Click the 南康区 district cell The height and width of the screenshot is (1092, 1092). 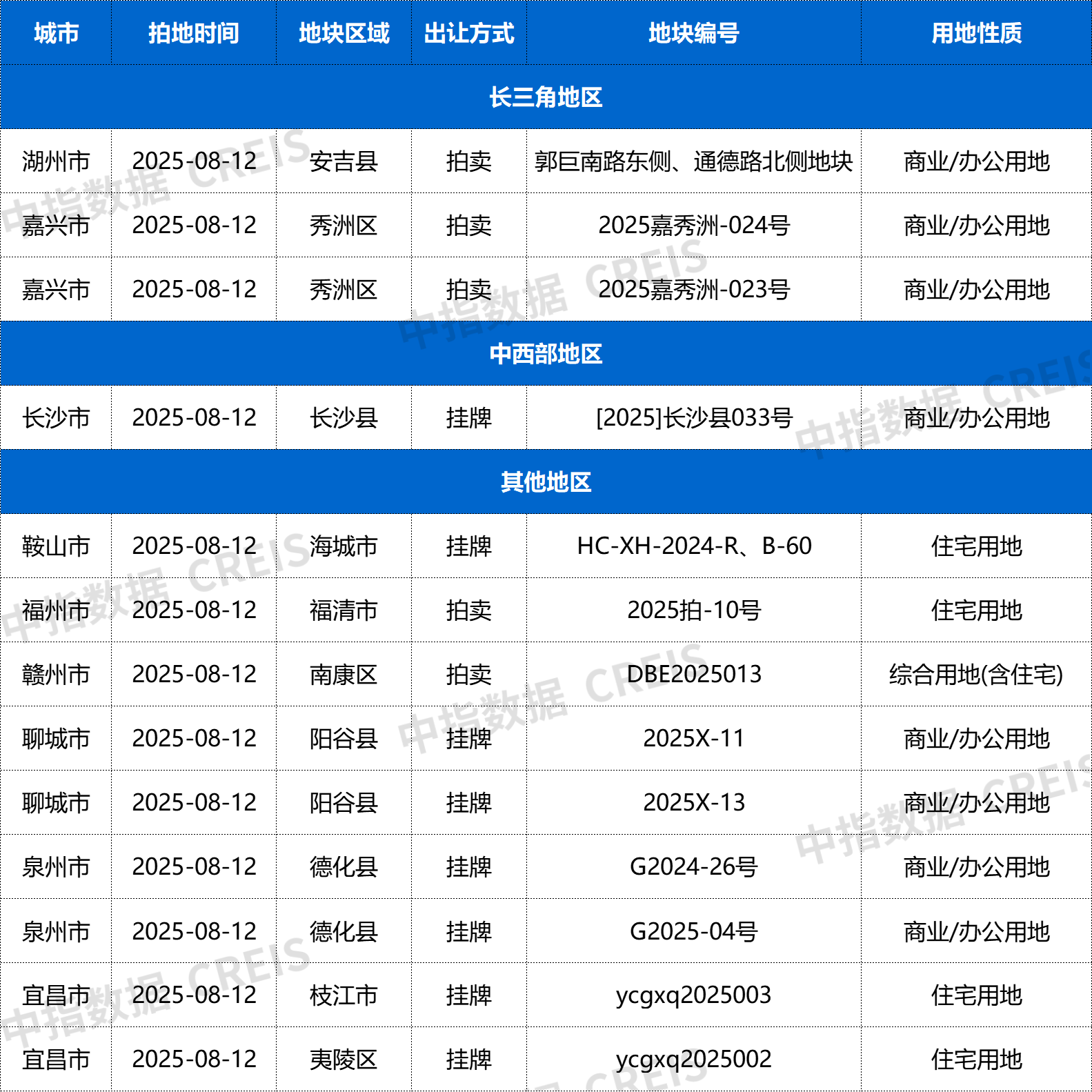click(344, 675)
